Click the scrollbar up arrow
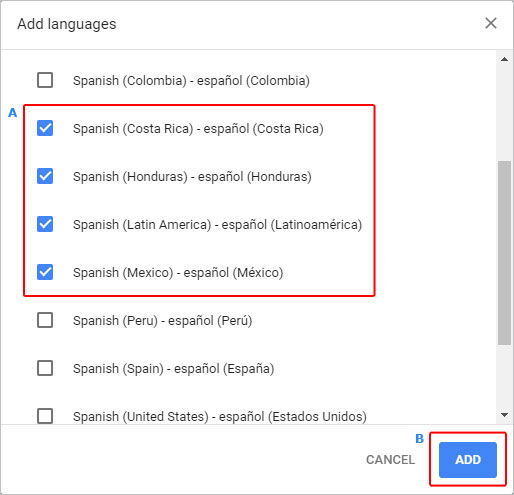Viewport: 514px width, 495px height. point(504,59)
